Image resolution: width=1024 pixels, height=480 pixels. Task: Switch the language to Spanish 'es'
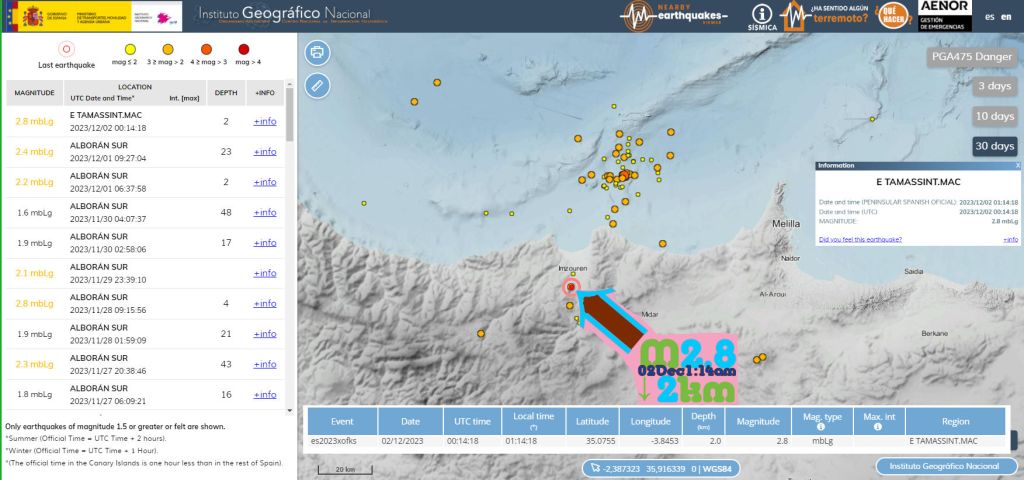point(990,16)
